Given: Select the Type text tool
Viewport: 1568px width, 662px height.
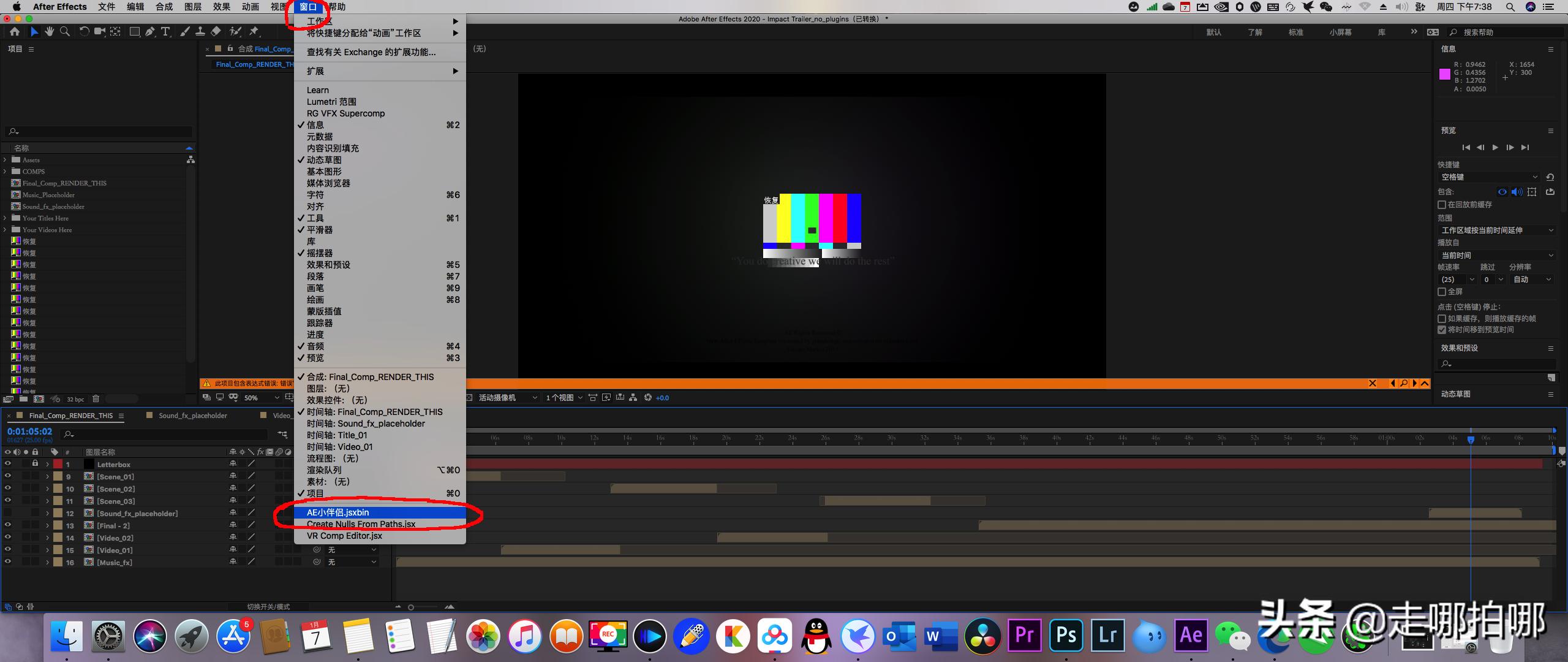Looking at the screenshot, I should tap(165, 31).
